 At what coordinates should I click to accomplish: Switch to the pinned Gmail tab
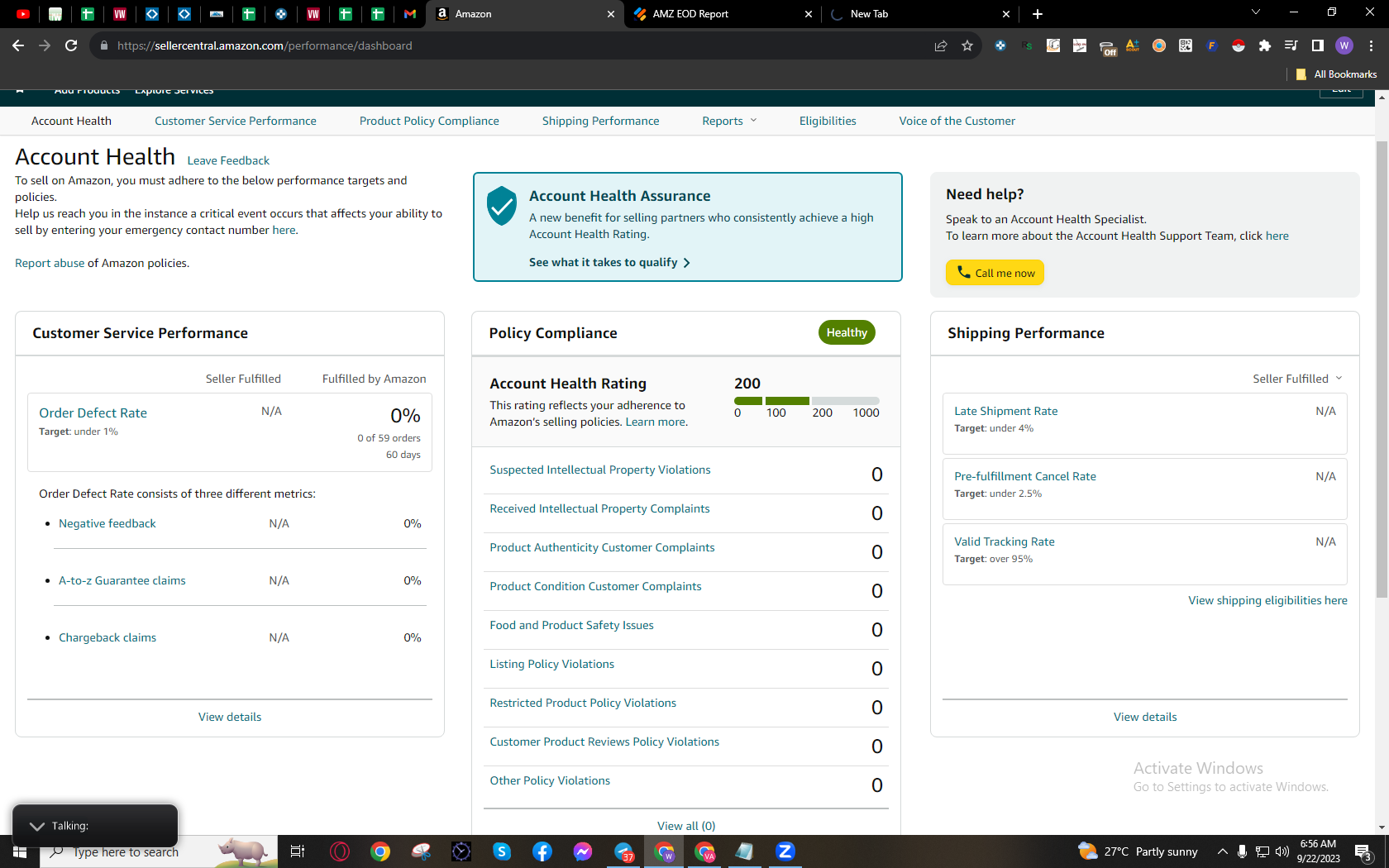pos(410,14)
